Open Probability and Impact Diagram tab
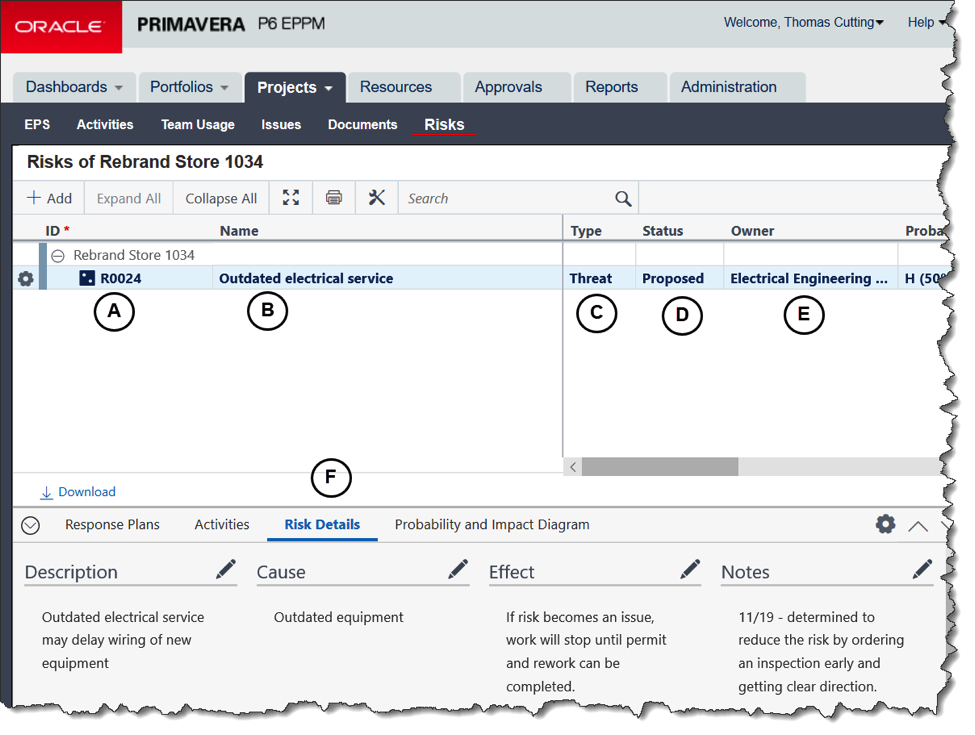This screenshot has width=975, height=735. click(492, 525)
